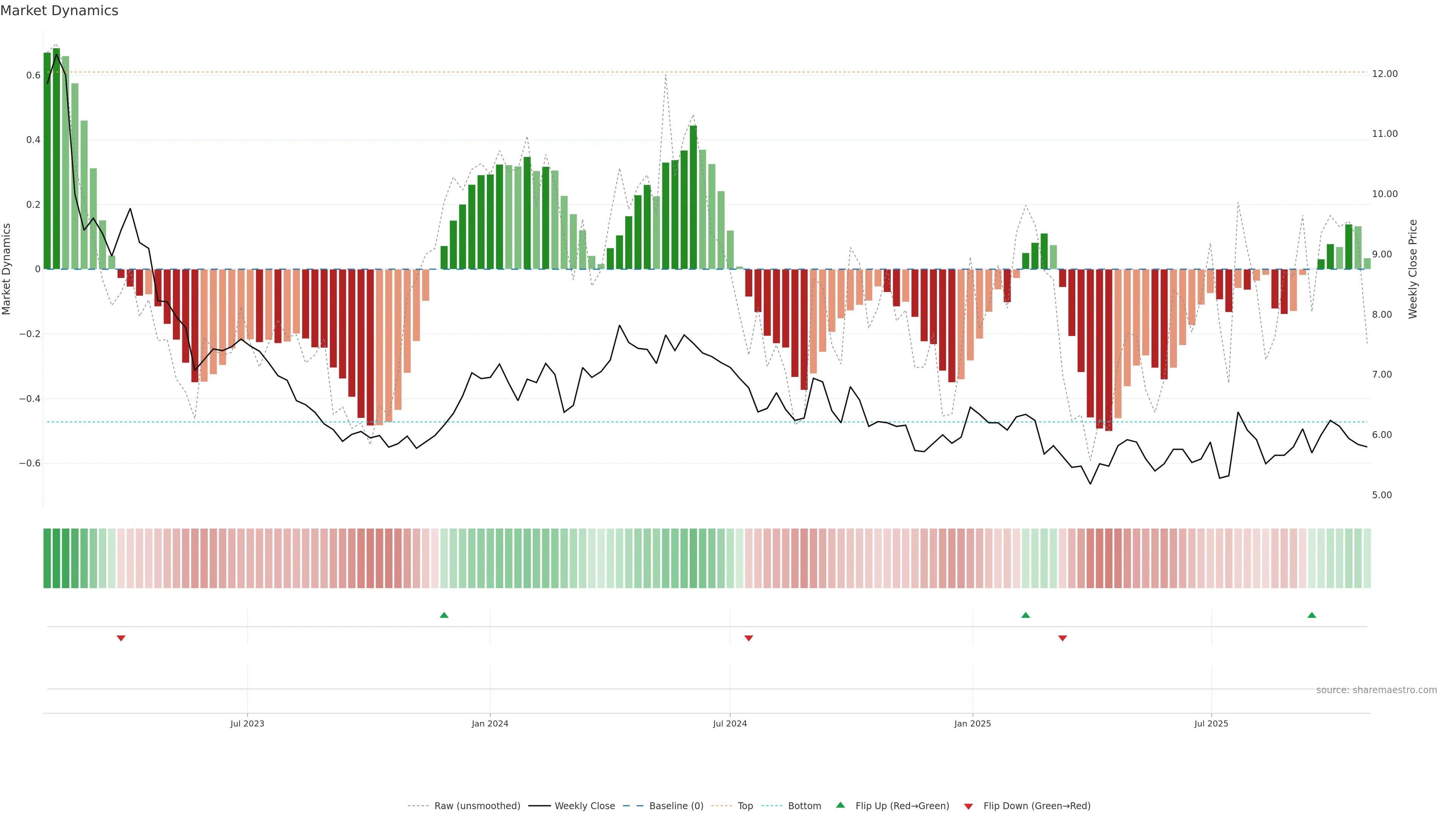Screen dimensions: 1456x819
Task: Toggle Bottom legend entry
Action: point(804,806)
